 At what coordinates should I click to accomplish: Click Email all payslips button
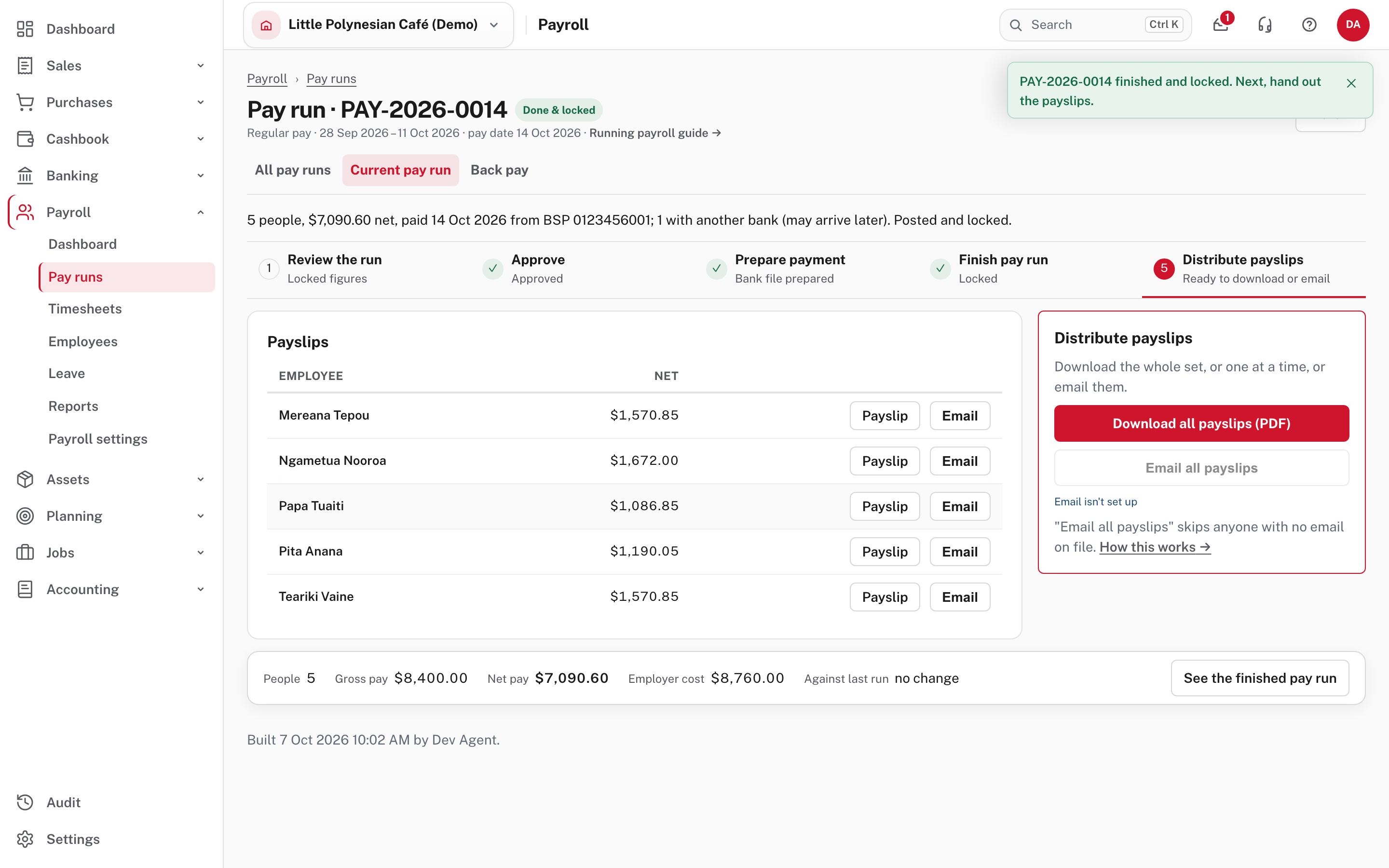pos(1201,468)
